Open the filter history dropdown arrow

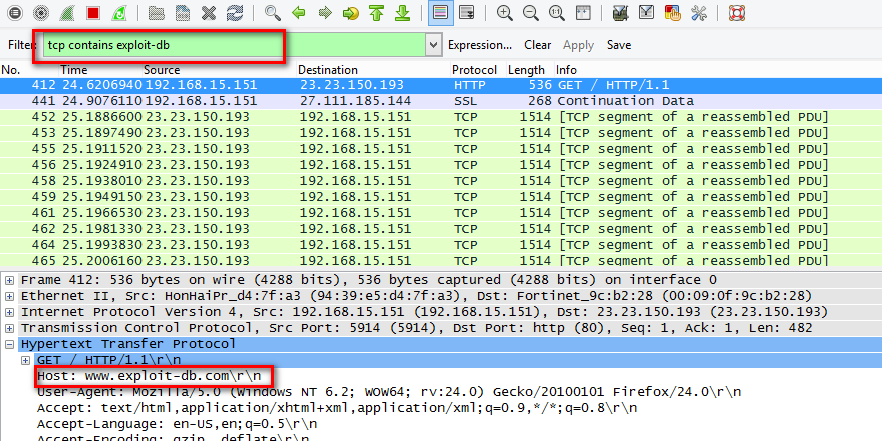point(433,45)
